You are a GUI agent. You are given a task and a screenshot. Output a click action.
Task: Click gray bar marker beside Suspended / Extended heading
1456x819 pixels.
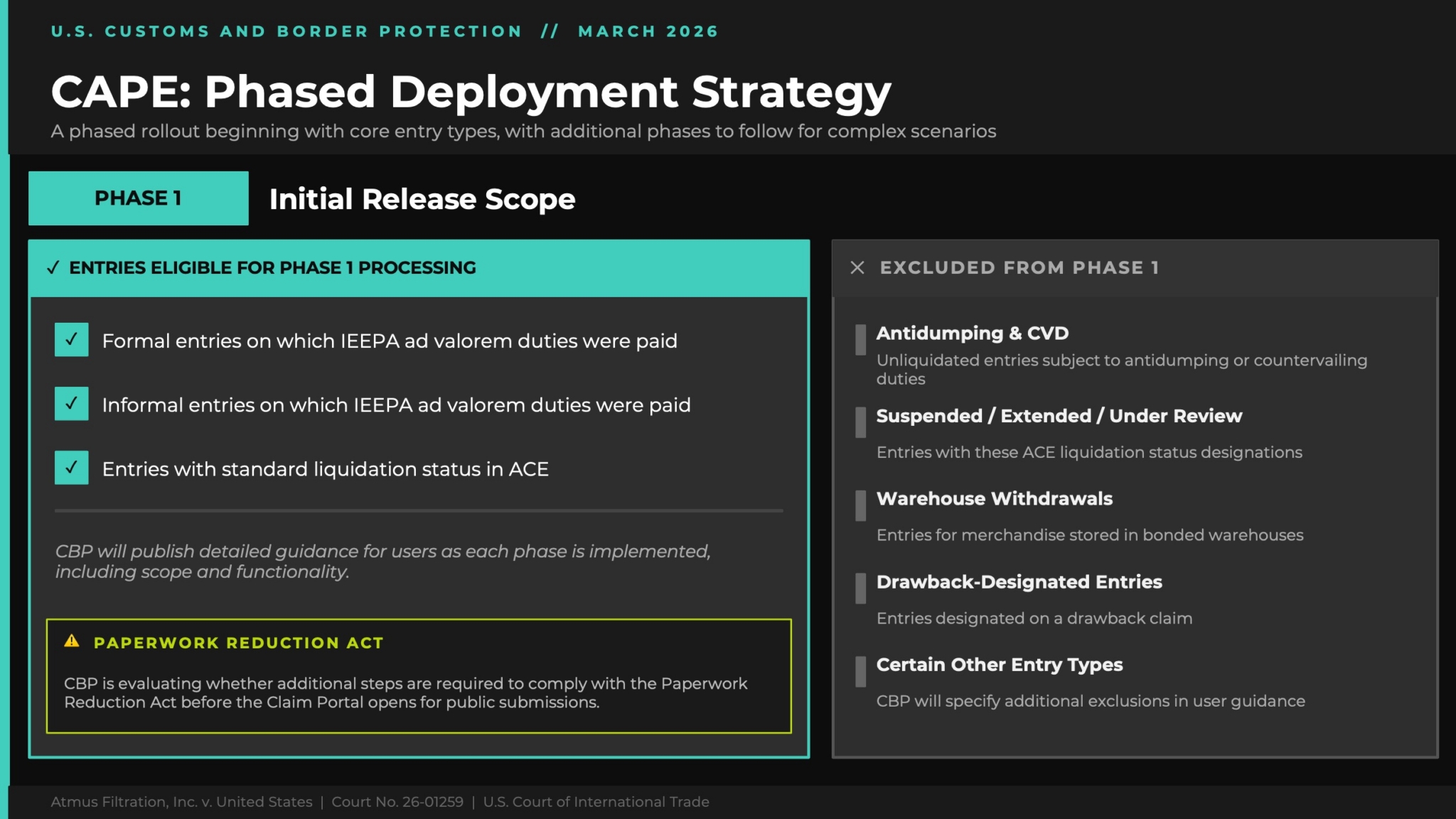coord(860,422)
